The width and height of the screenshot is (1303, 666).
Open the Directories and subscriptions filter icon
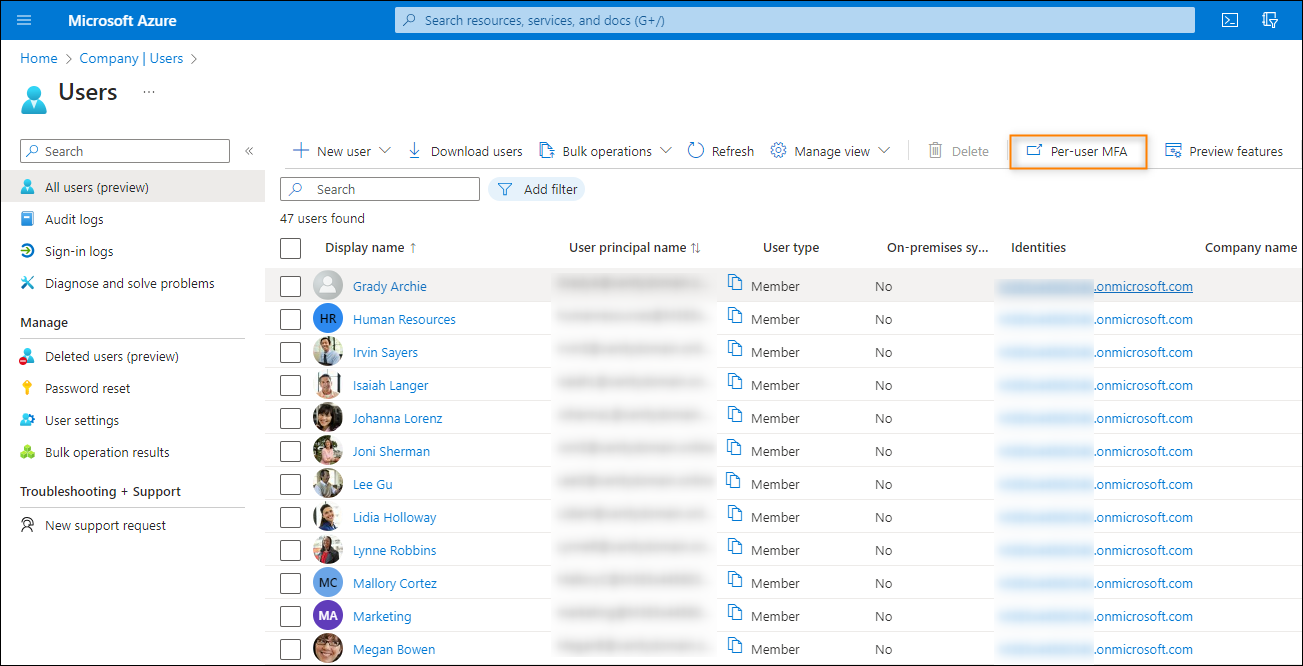tap(1270, 20)
